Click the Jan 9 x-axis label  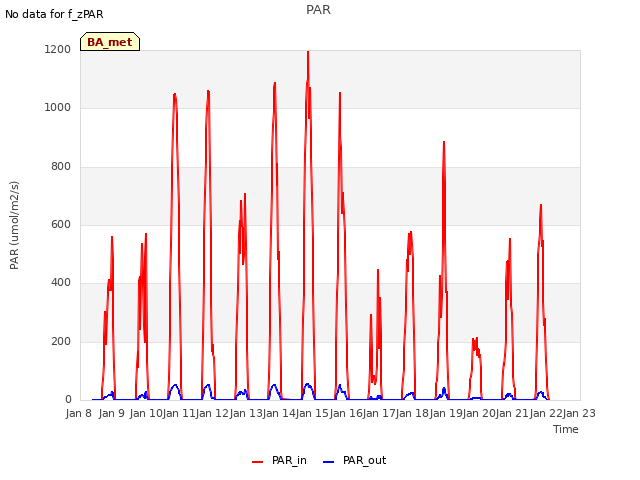[112, 413]
